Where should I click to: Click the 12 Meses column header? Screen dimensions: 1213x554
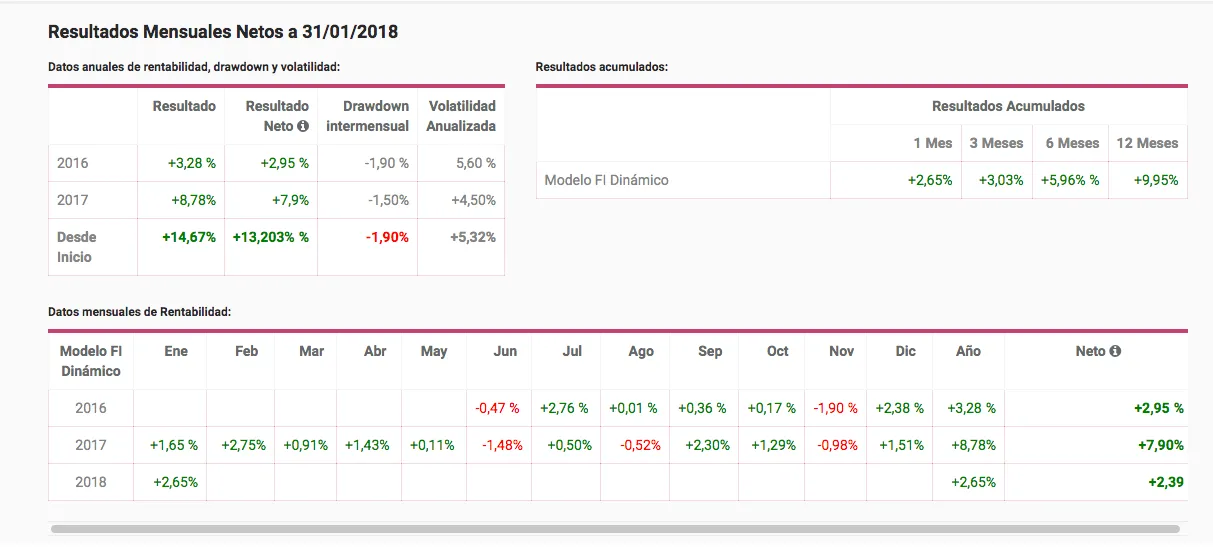coord(1146,143)
